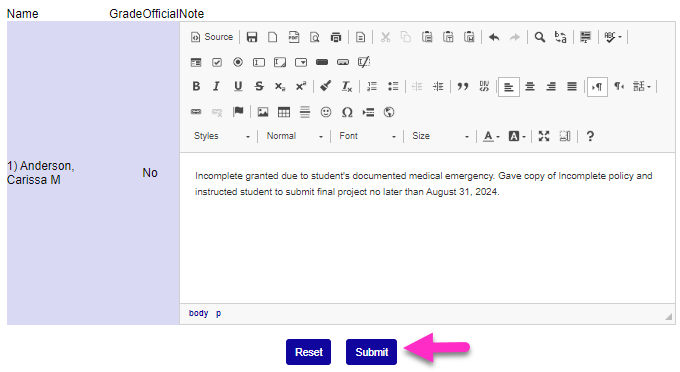
Task: Toggle Bold formatting
Action: coord(196,87)
